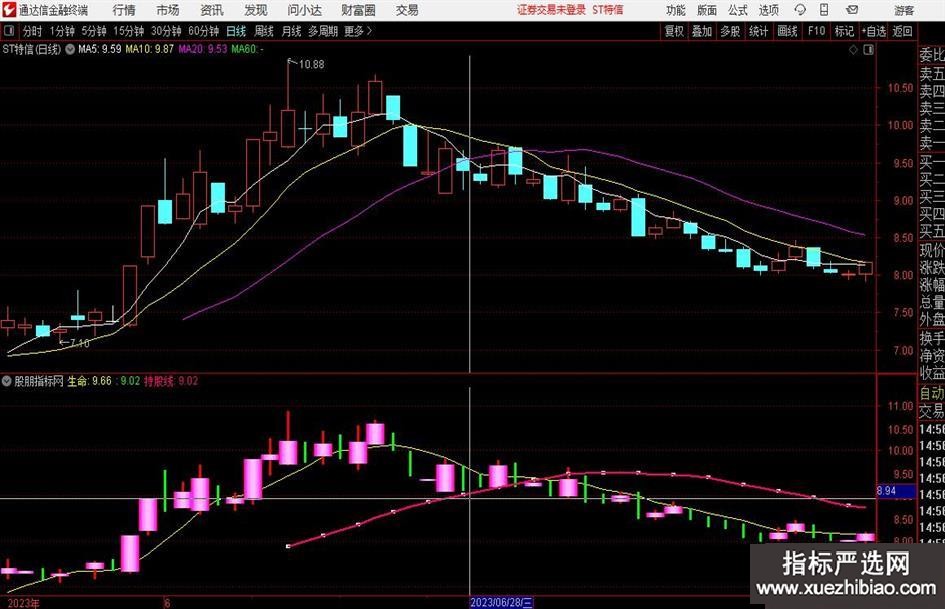Click the 2023/06/28 date label
This screenshot has width=945, height=609.
[501, 602]
